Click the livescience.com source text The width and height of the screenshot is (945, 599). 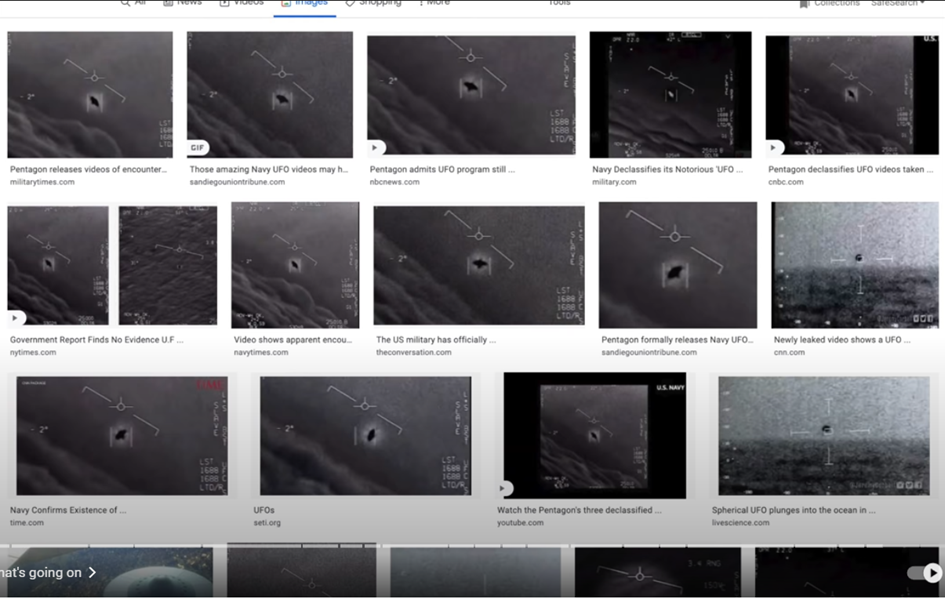pyautogui.click(x=740, y=523)
